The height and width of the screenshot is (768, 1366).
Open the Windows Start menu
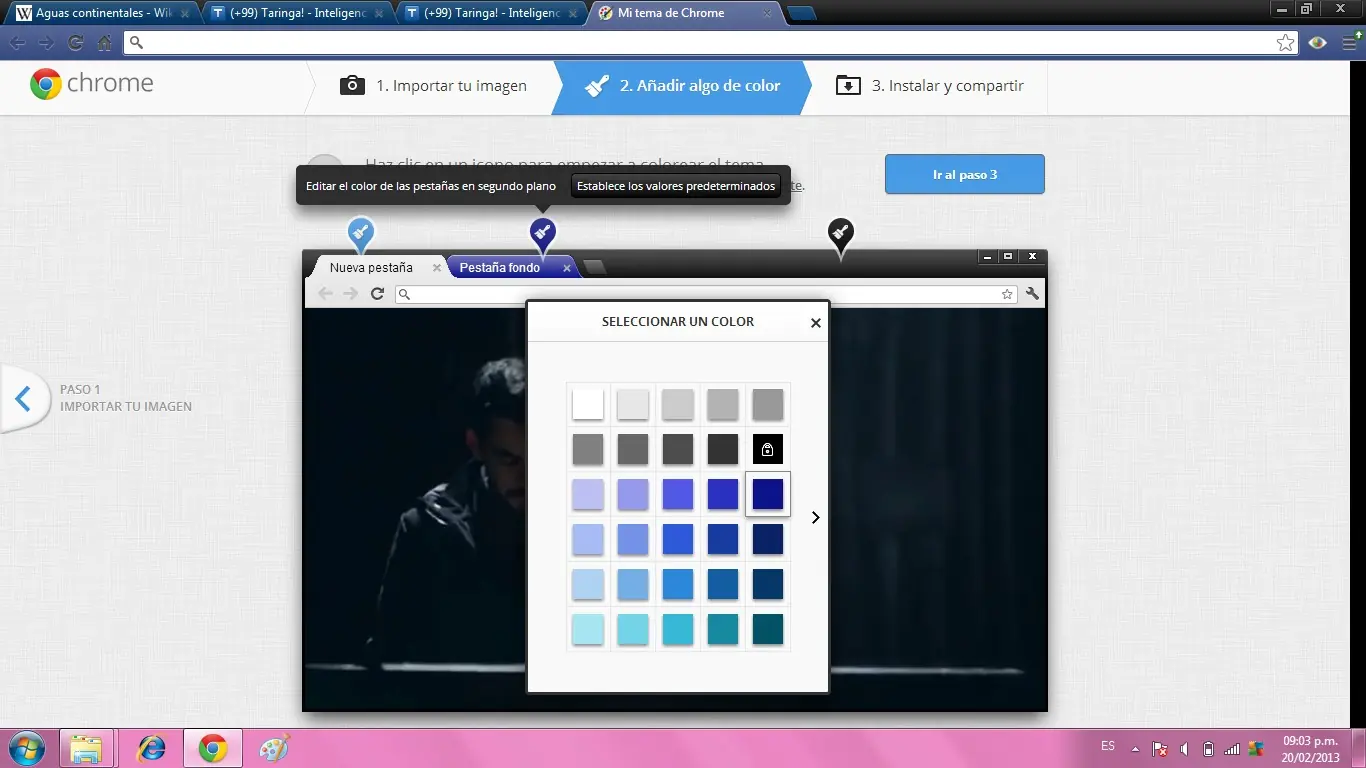[26, 748]
